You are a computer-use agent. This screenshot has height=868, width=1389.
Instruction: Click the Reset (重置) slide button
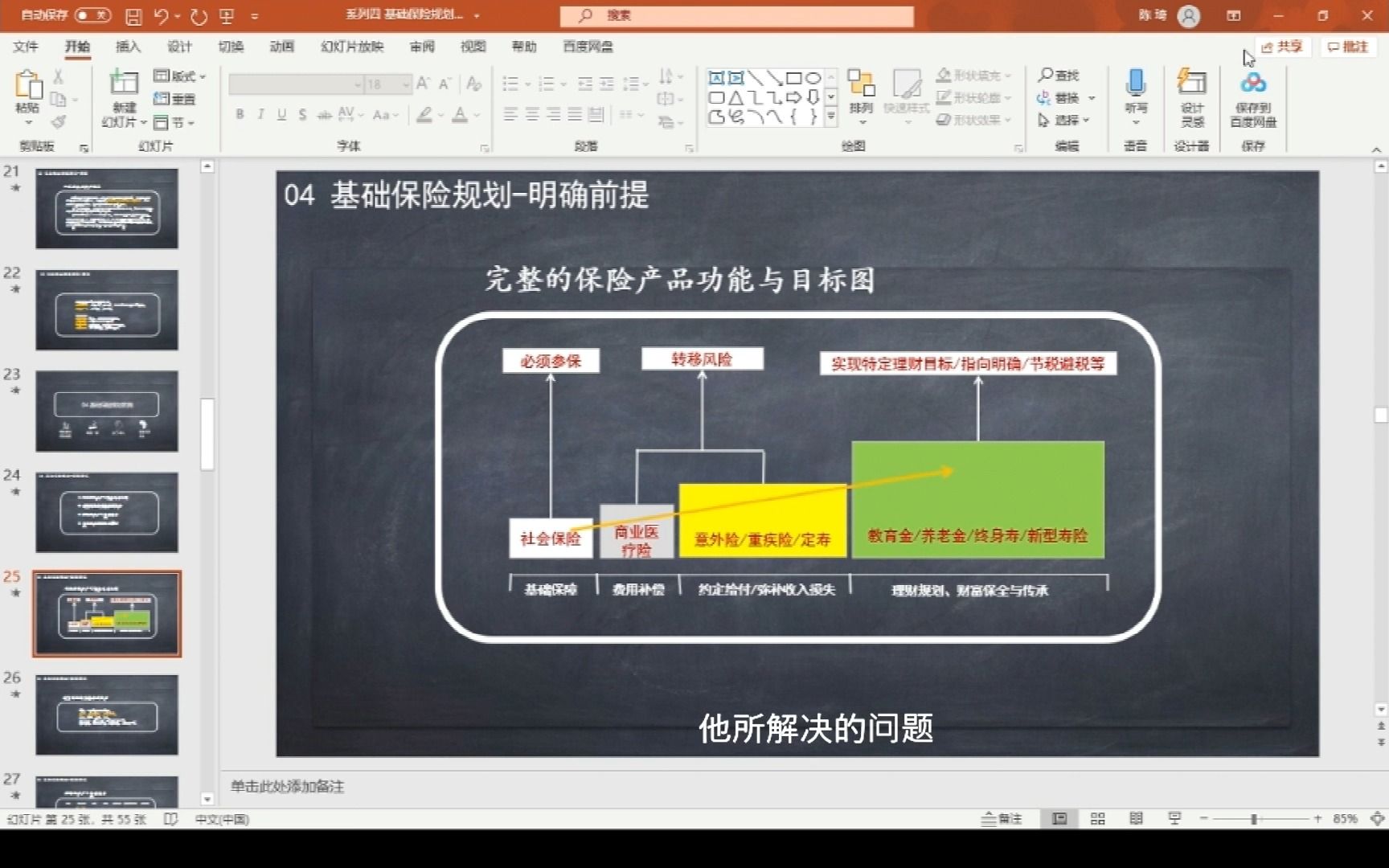[x=174, y=99]
